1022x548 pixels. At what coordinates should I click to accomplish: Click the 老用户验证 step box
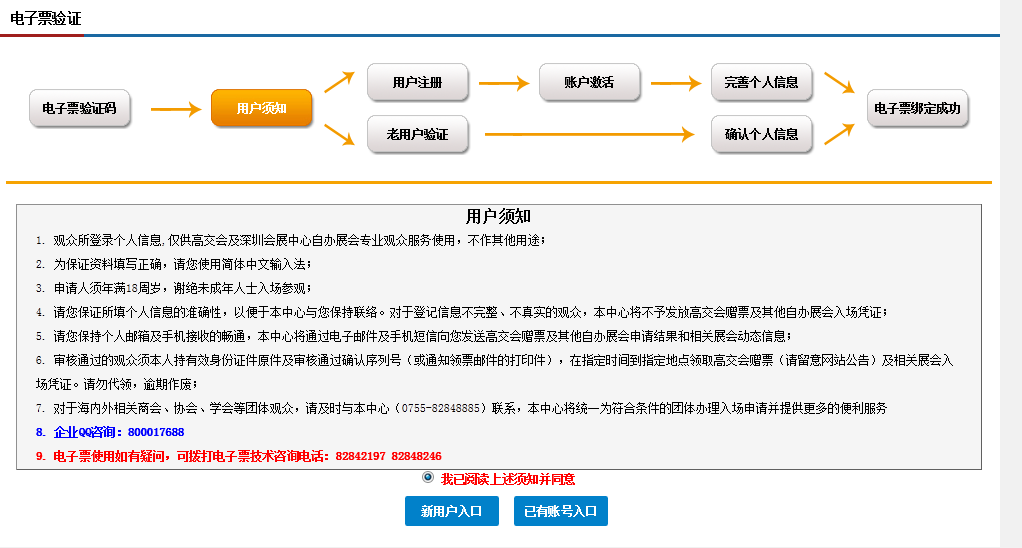[418, 134]
